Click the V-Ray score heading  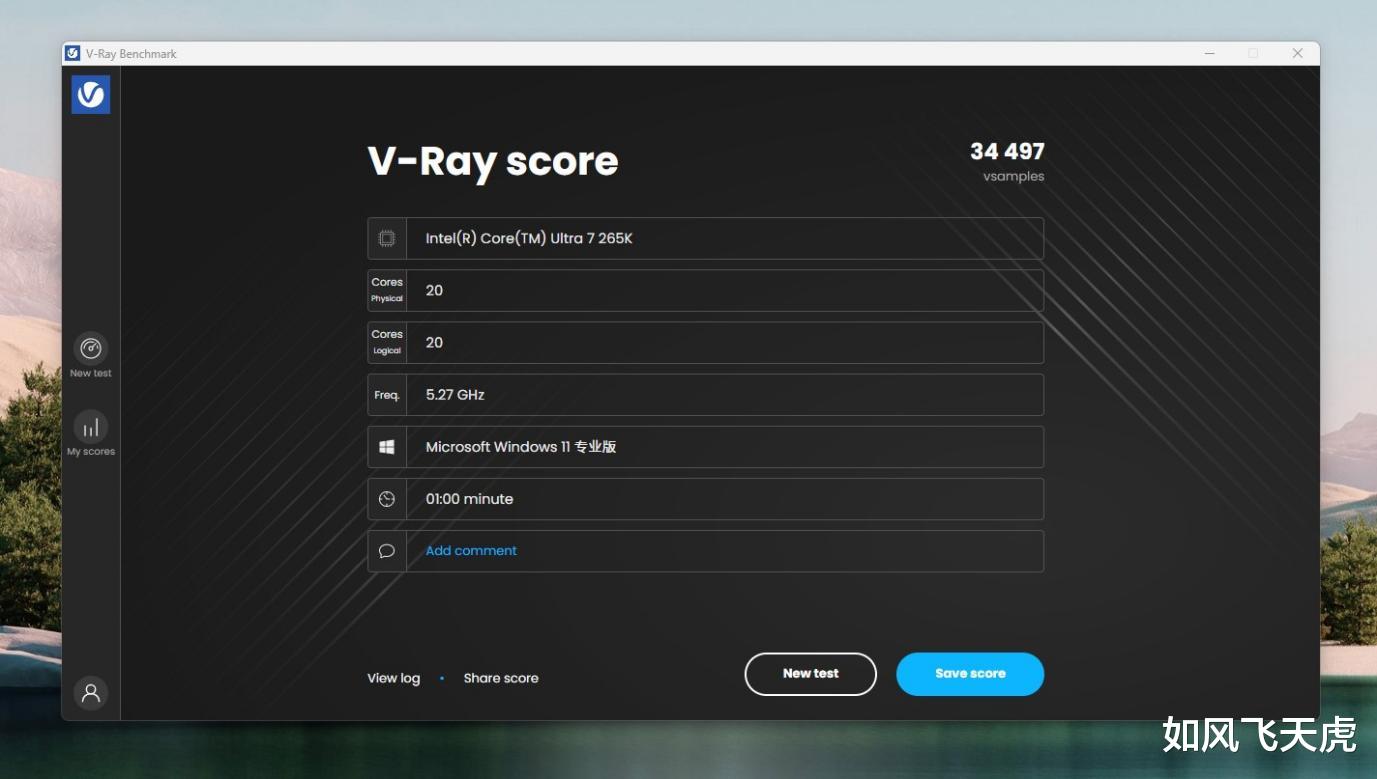click(x=493, y=161)
